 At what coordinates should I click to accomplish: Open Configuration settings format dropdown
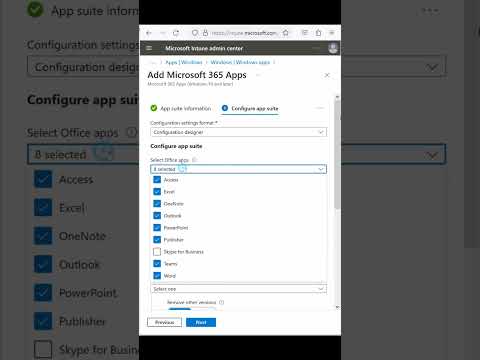pyautogui.click(x=238, y=132)
